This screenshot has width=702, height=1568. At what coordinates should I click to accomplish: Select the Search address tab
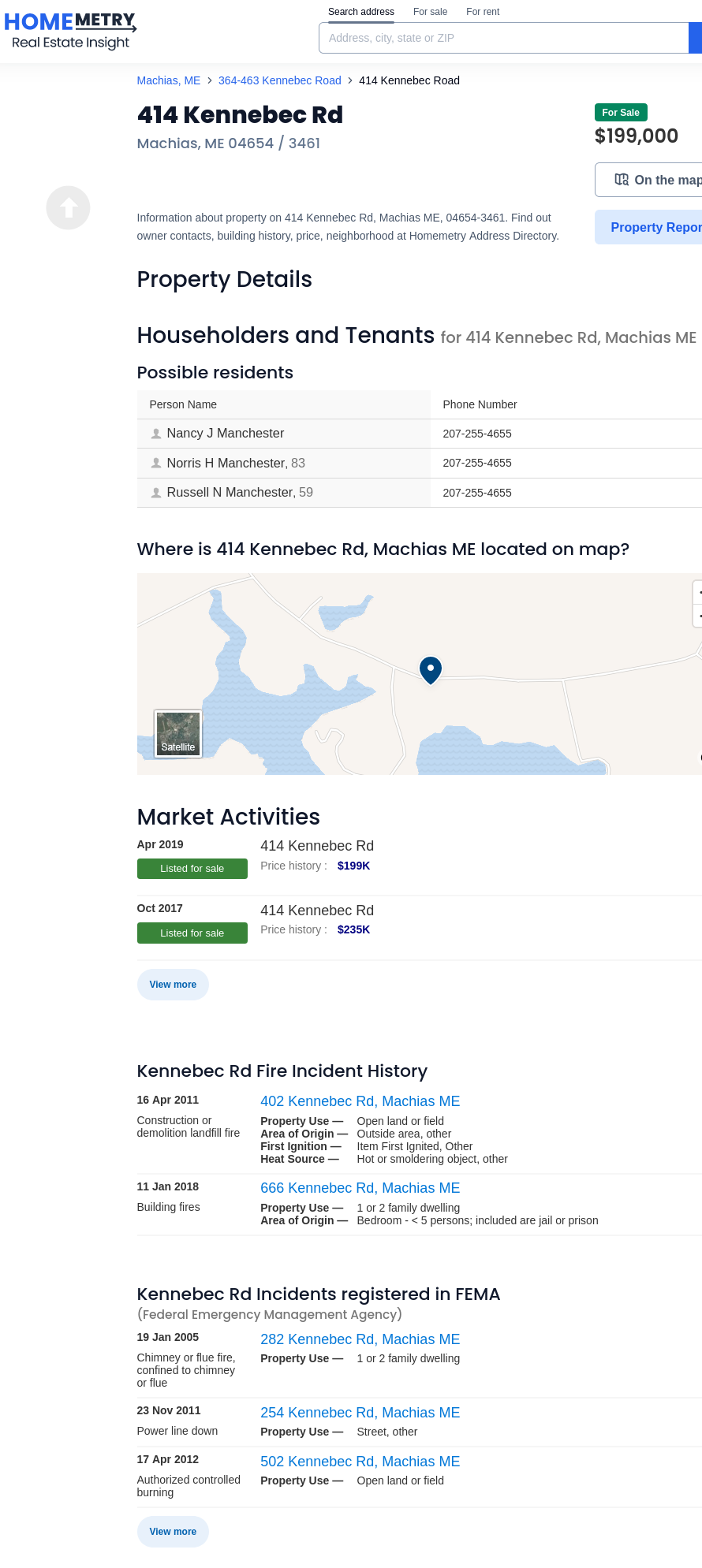tap(361, 12)
